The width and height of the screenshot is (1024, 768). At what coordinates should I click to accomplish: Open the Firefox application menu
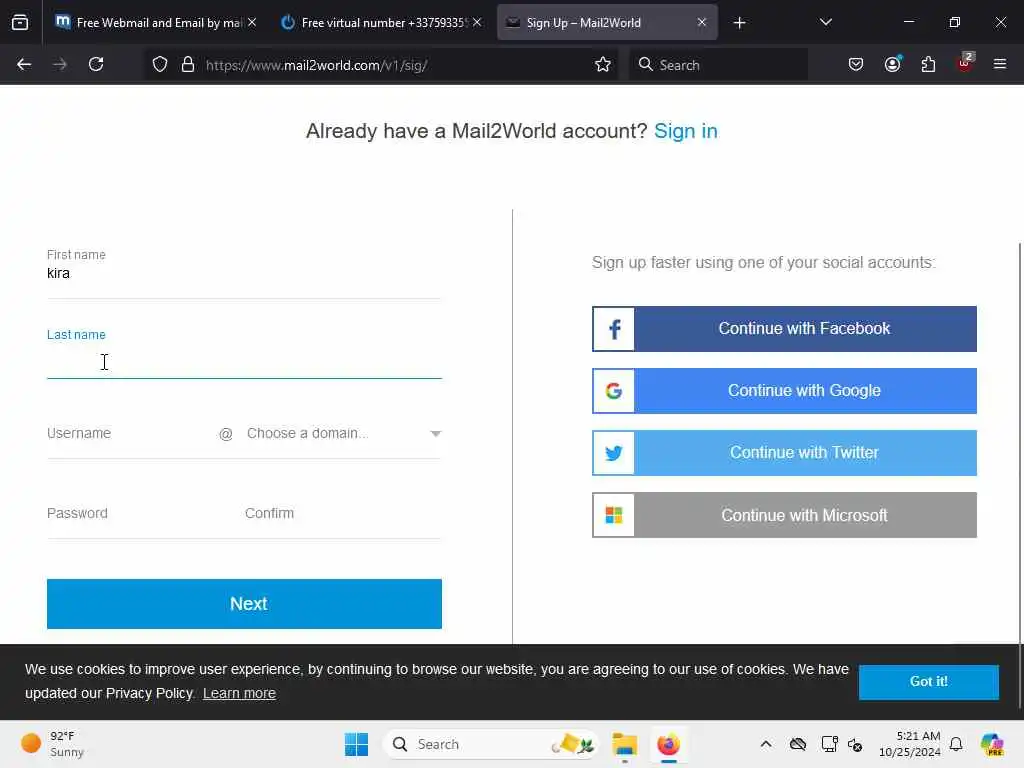pyautogui.click(x=1000, y=64)
